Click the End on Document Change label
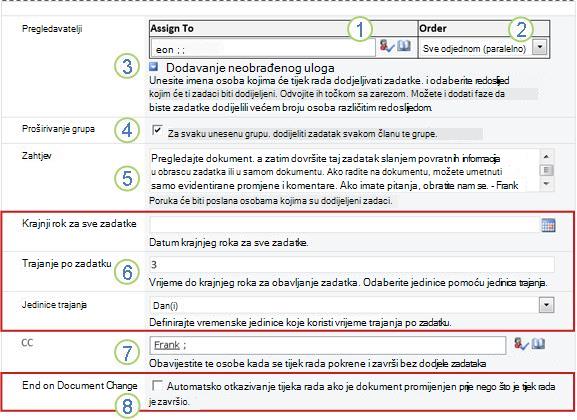This screenshot has height=420, width=577. 79,385
